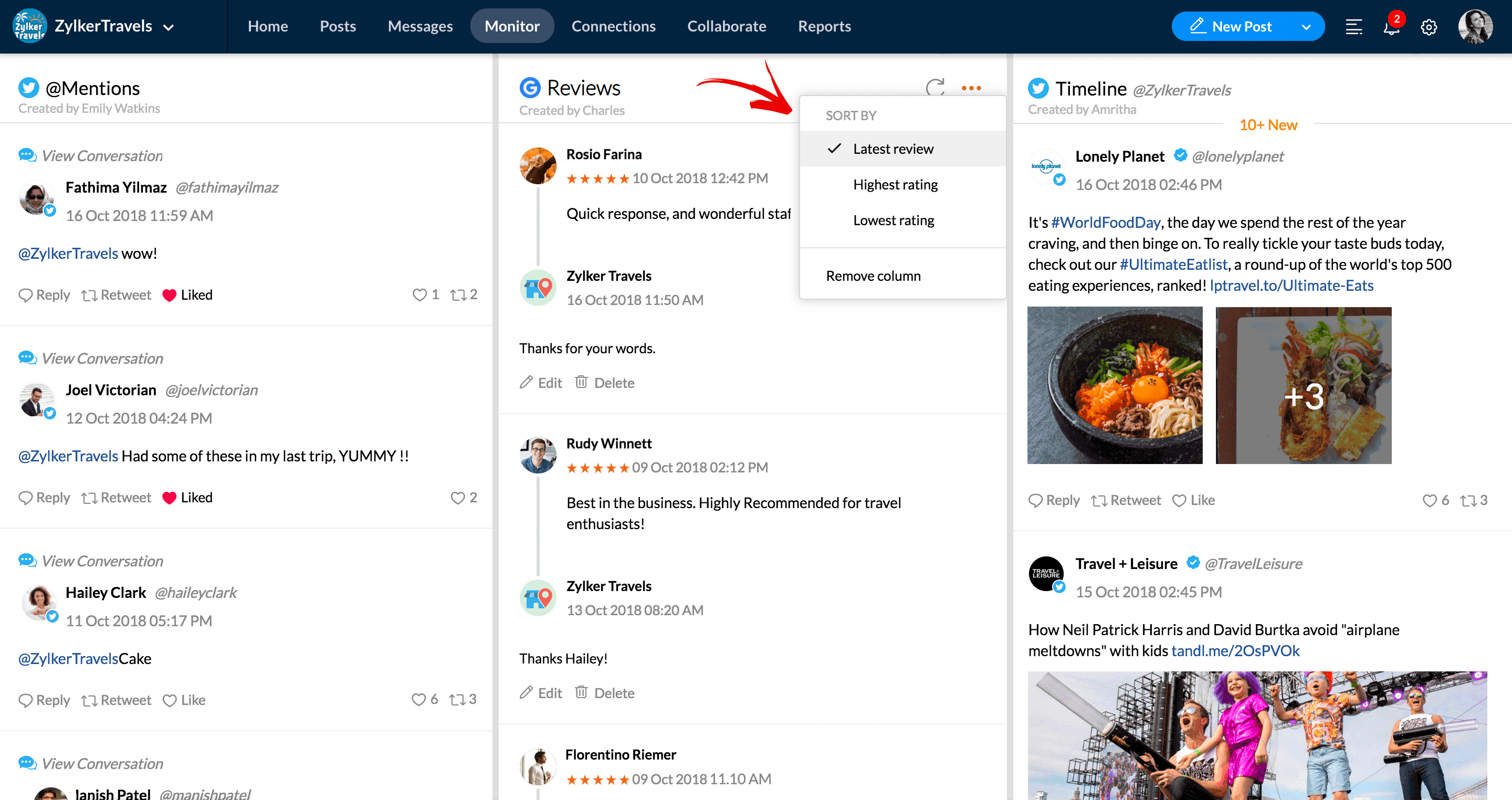
Task: Open the +3 more photos thumbnail
Action: [x=1303, y=385]
